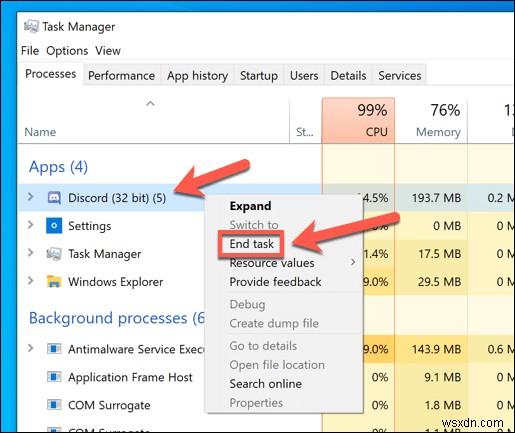Click the Antimalware Service Executable icon

click(54, 349)
